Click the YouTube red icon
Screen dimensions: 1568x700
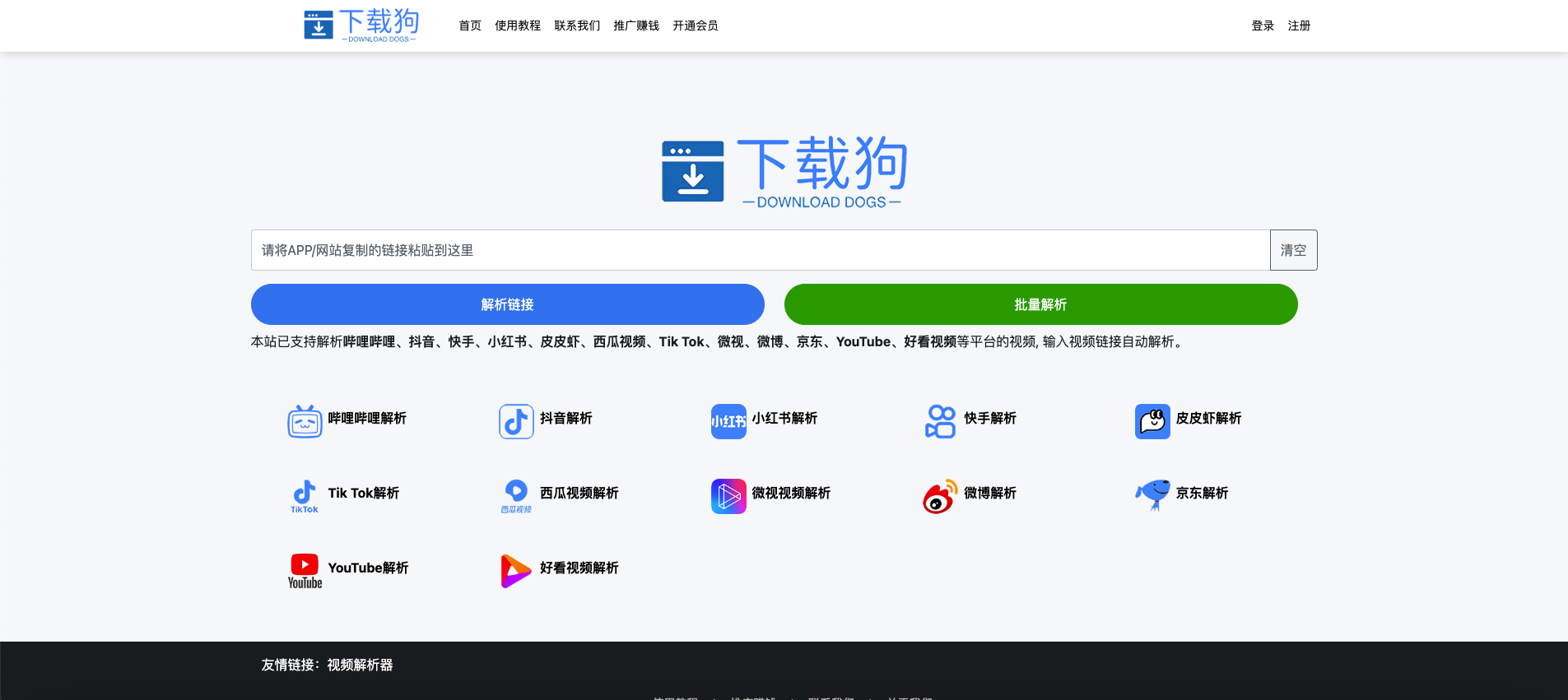[x=305, y=571]
